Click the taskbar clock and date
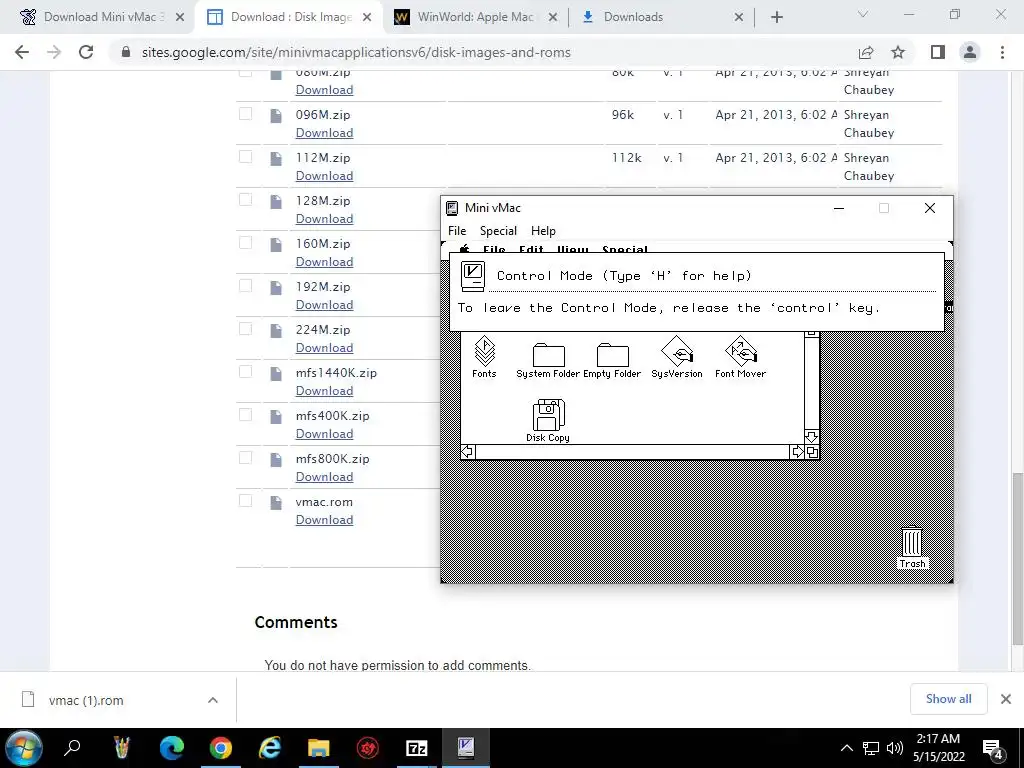1024x768 pixels. tap(938, 748)
